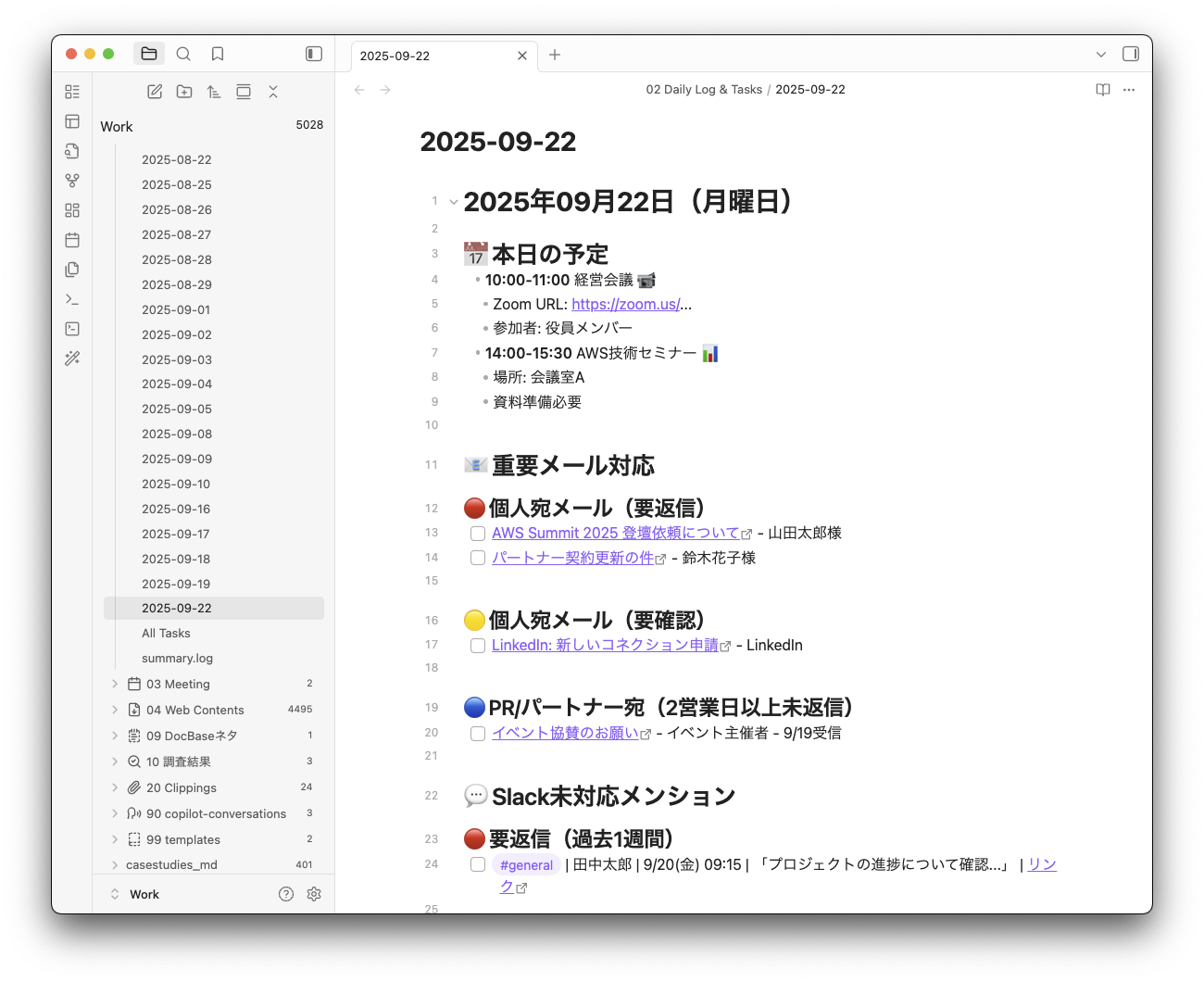Click the file search ribbon icon
This screenshot has height=982, width=1204.
72,151
